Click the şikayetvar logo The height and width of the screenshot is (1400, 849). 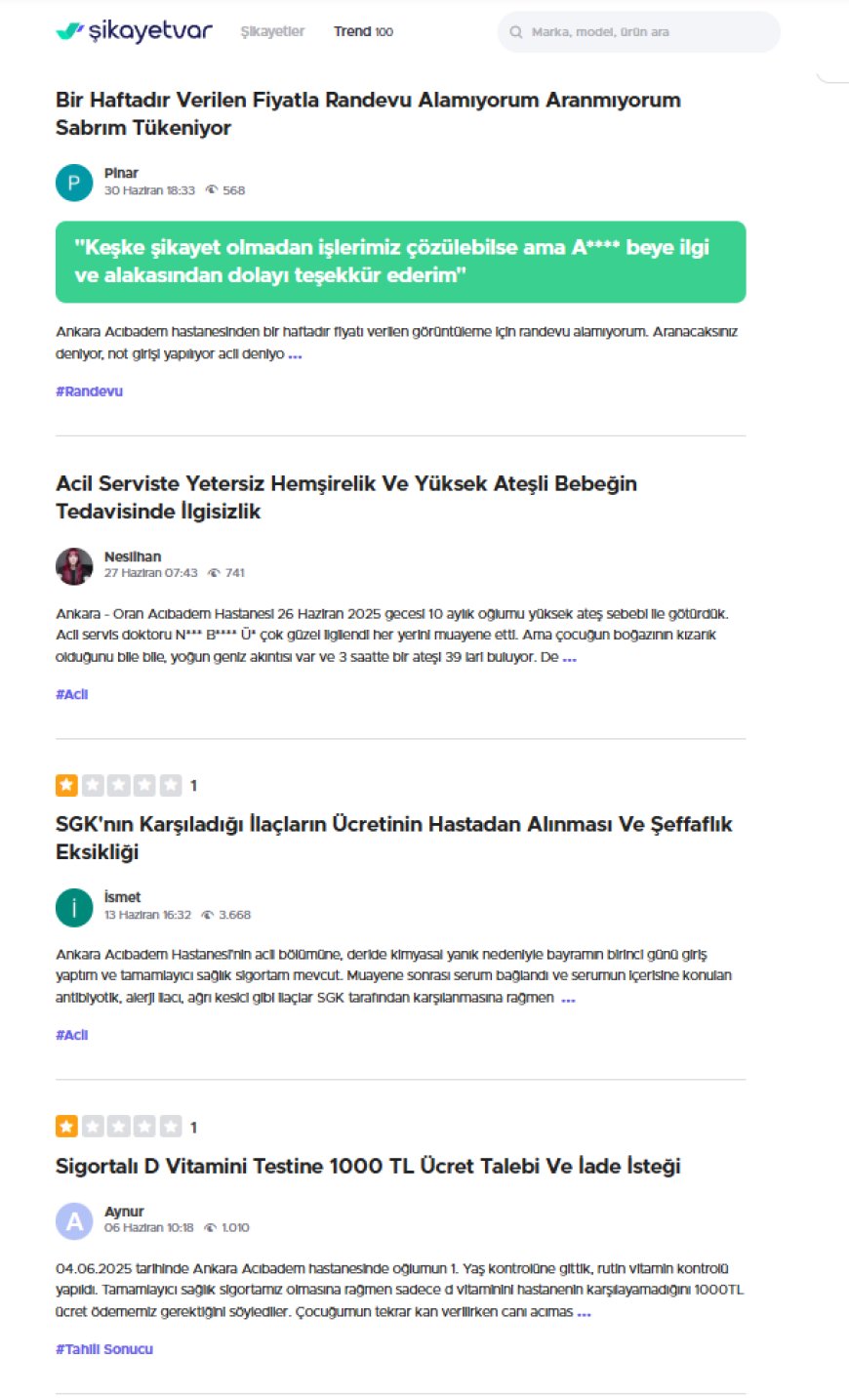click(134, 31)
